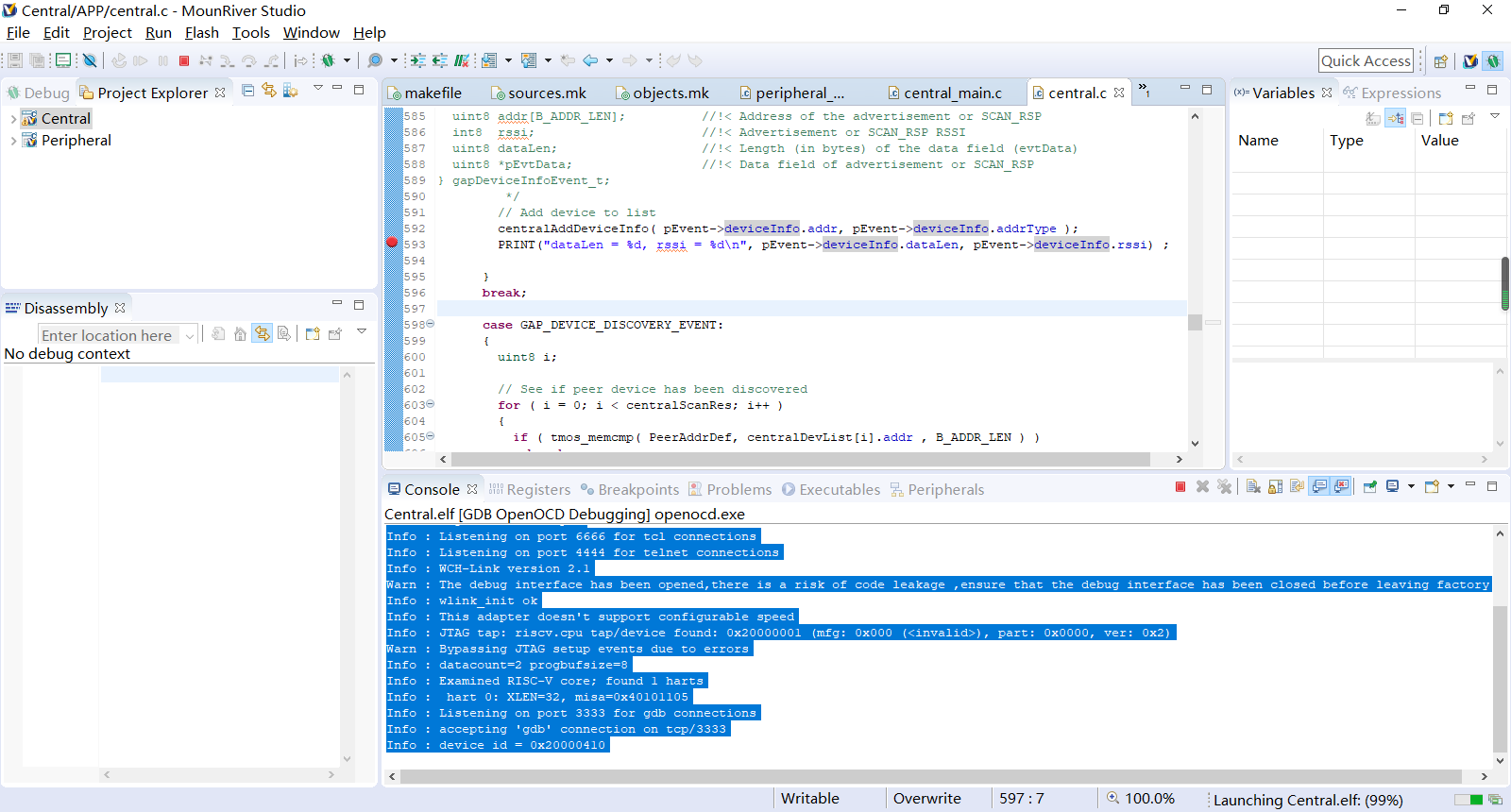
Task: Collapse All in Project Explorer
Action: click(x=247, y=91)
